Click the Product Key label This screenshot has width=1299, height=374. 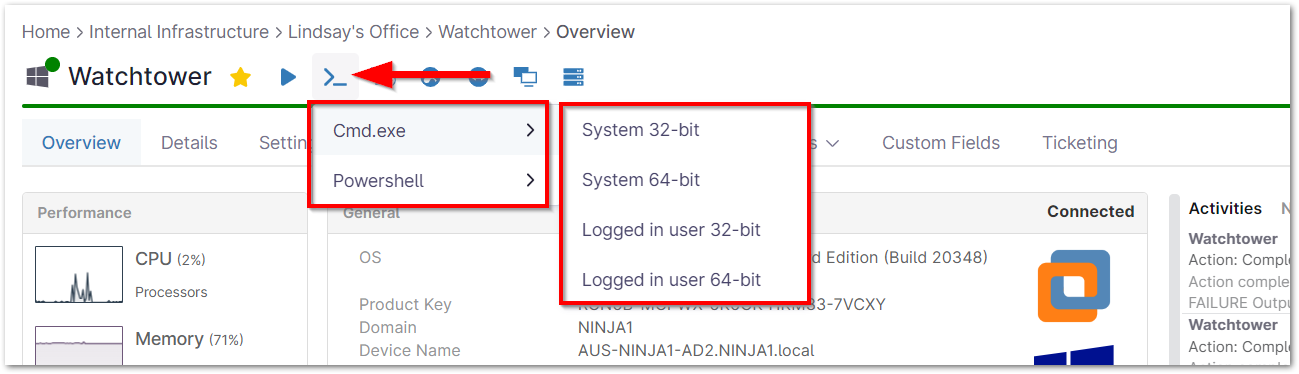coord(405,304)
